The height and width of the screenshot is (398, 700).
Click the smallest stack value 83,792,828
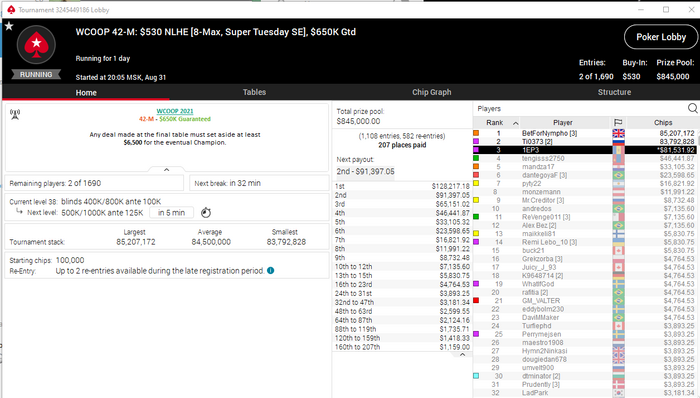pyautogui.click(x=286, y=242)
